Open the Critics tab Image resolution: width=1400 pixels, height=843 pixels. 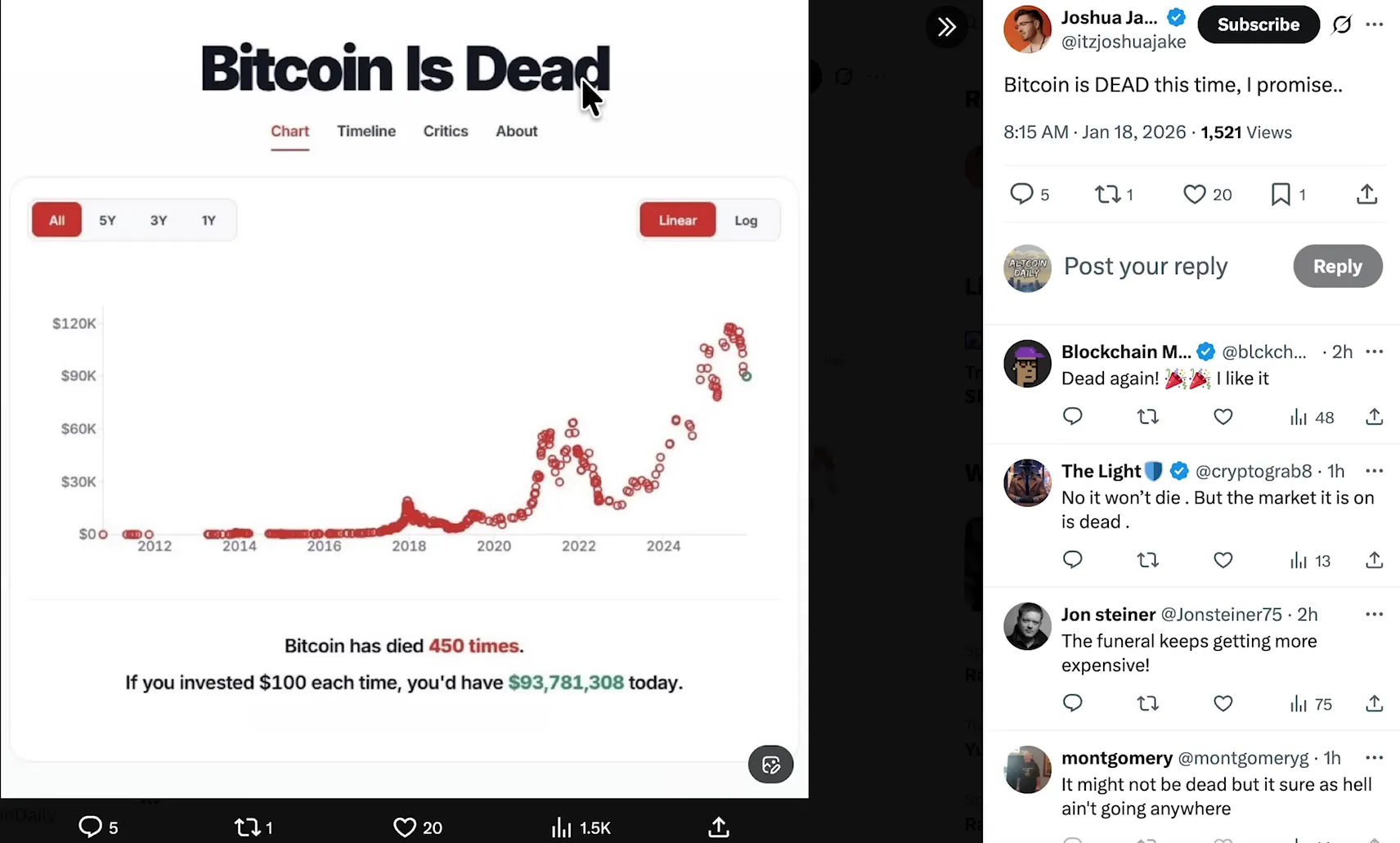pos(446,131)
